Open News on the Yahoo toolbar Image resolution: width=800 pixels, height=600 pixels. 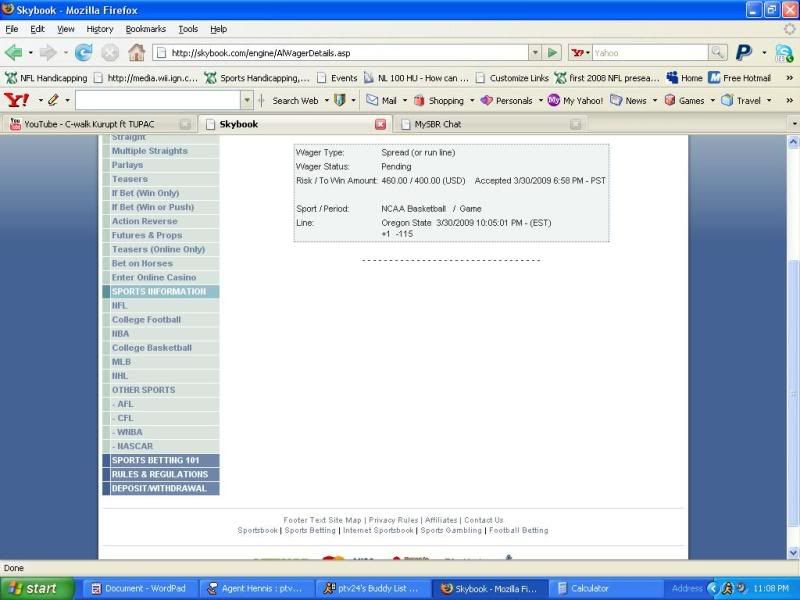click(x=628, y=101)
